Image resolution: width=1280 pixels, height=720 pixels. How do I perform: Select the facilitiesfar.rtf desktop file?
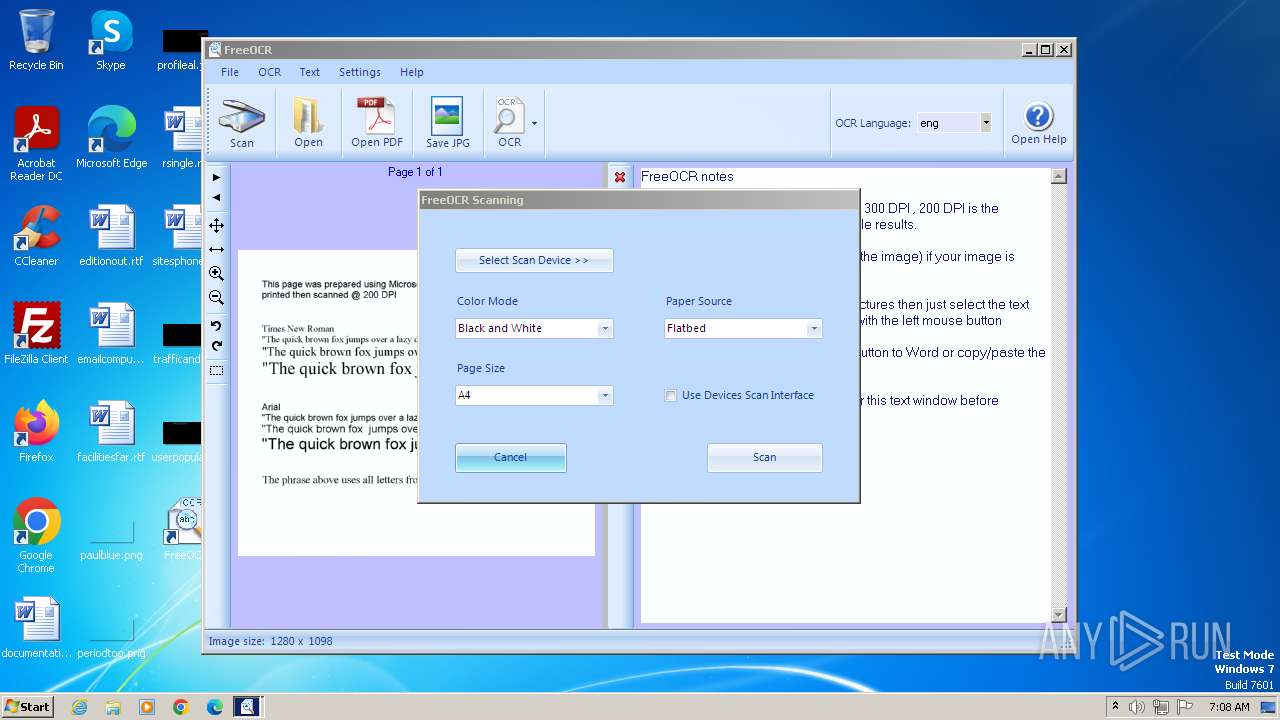point(111,432)
